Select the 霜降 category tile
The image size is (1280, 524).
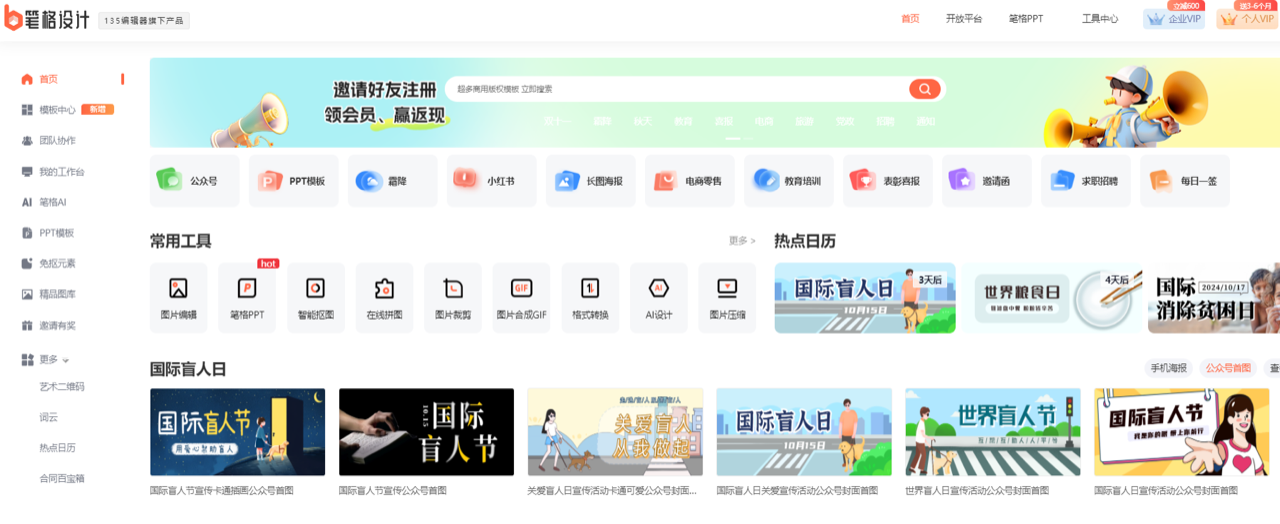click(x=392, y=181)
